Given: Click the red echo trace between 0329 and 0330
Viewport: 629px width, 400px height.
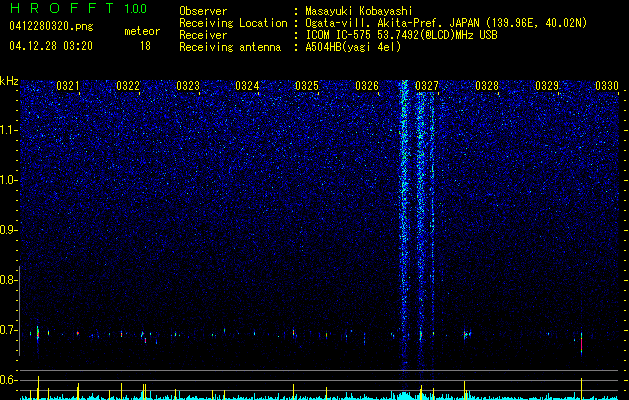Looking at the screenshot, I should click(581, 343).
